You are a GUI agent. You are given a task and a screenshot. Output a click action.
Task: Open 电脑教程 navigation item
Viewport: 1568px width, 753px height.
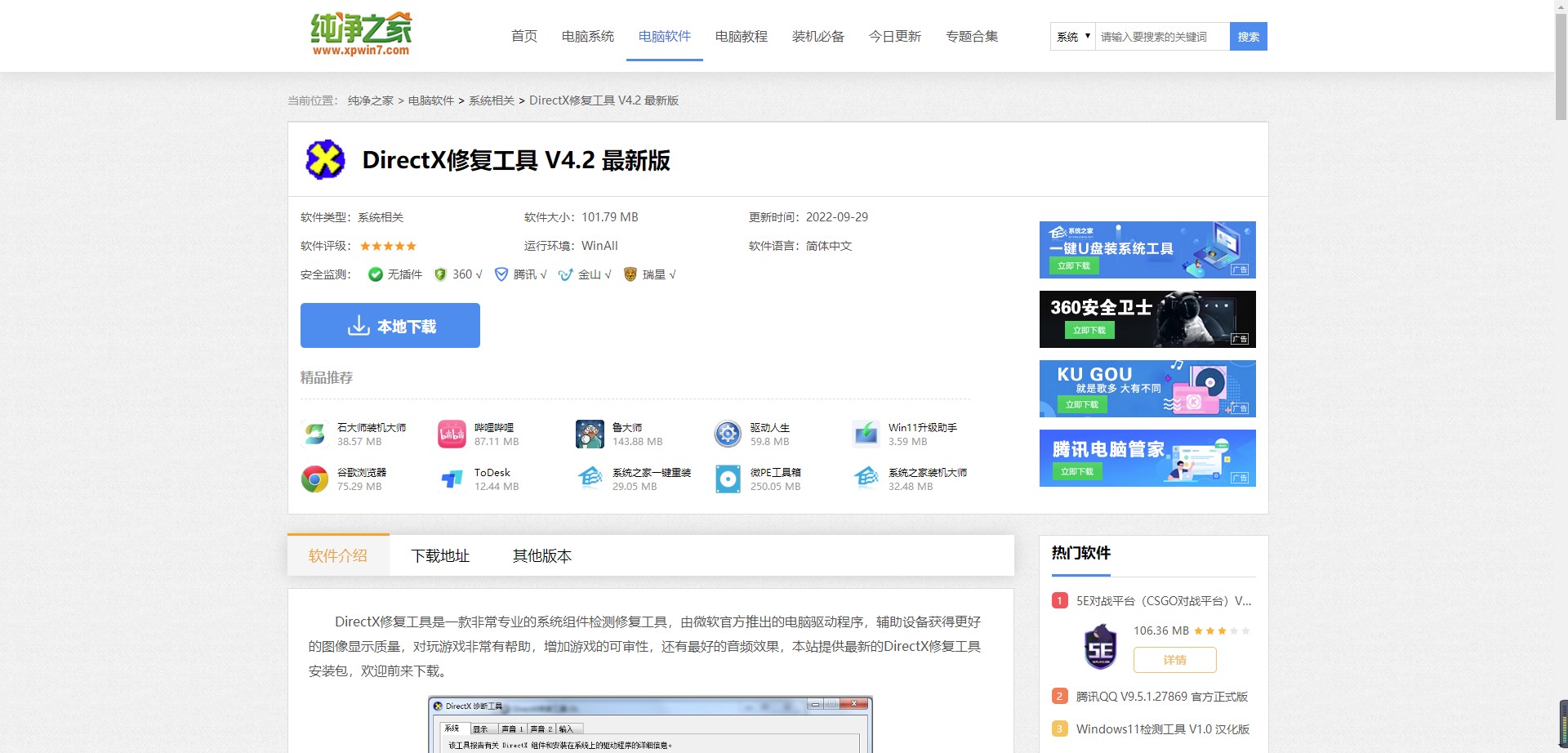coord(742,36)
